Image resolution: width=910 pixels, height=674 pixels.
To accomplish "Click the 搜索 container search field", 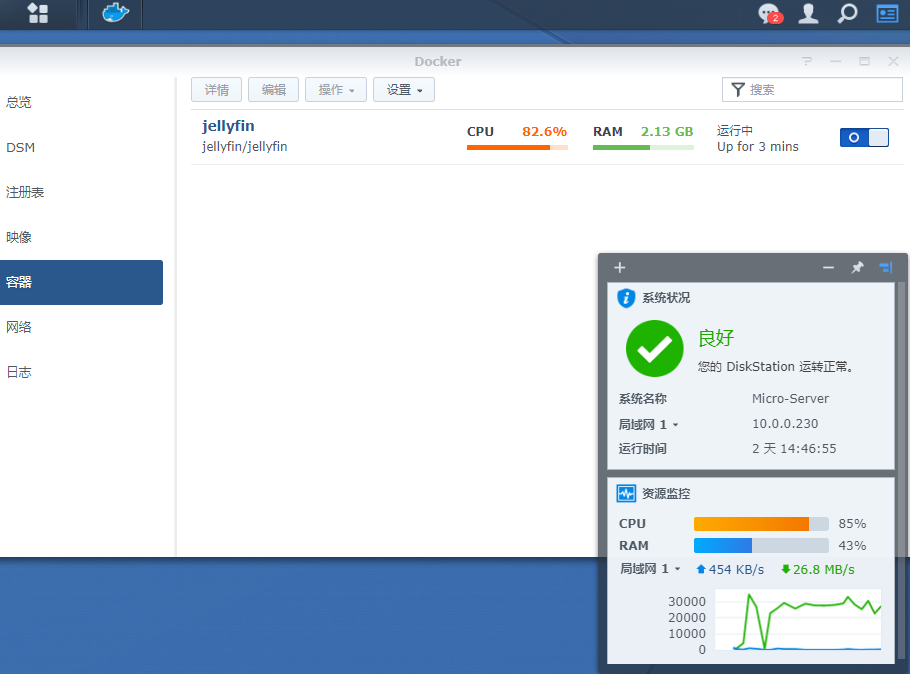I will pos(820,90).
